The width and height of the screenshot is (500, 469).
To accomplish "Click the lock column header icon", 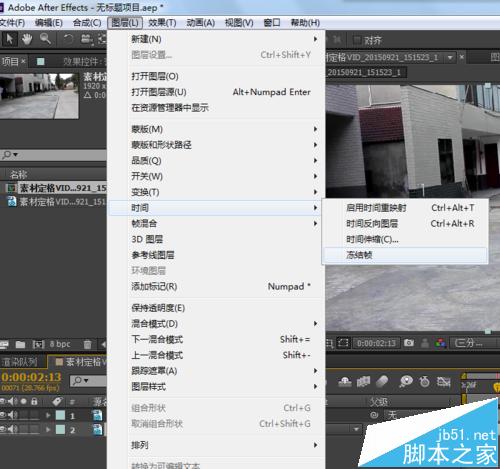I will click(x=34, y=401).
